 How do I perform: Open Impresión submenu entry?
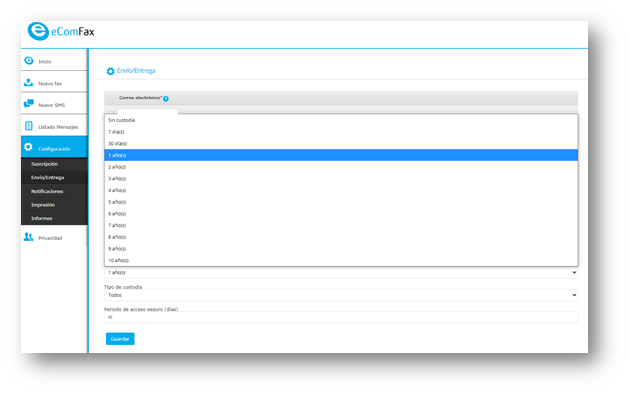click(54, 205)
